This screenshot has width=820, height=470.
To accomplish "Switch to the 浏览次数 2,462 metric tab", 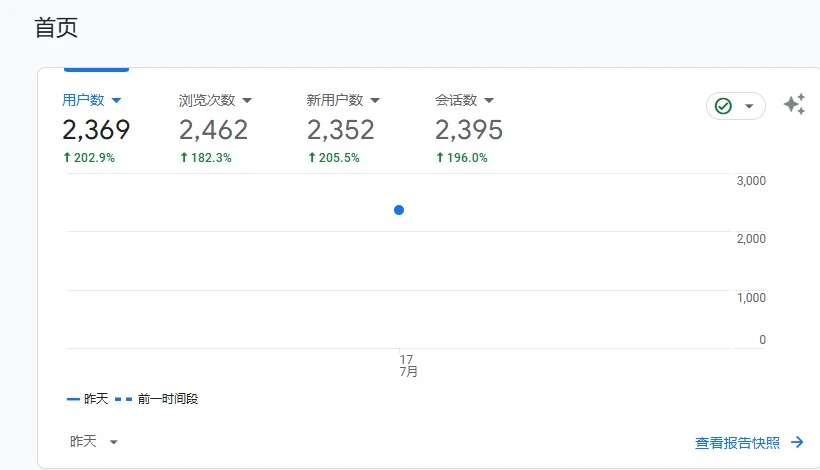I will click(x=214, y=129).
